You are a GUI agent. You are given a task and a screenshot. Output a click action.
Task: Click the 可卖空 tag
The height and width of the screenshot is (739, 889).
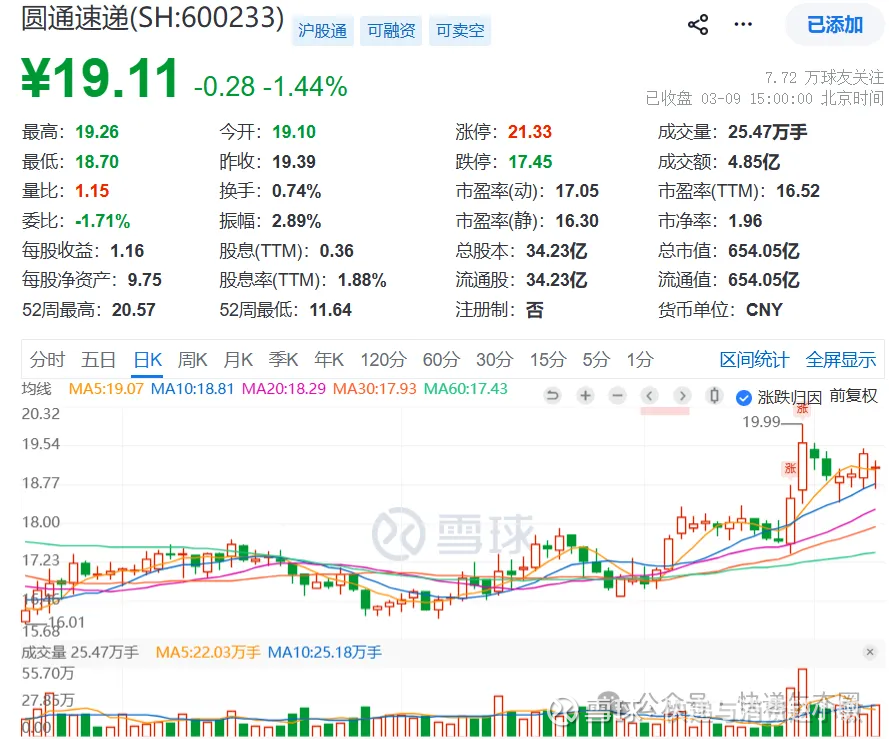point(460,30)
